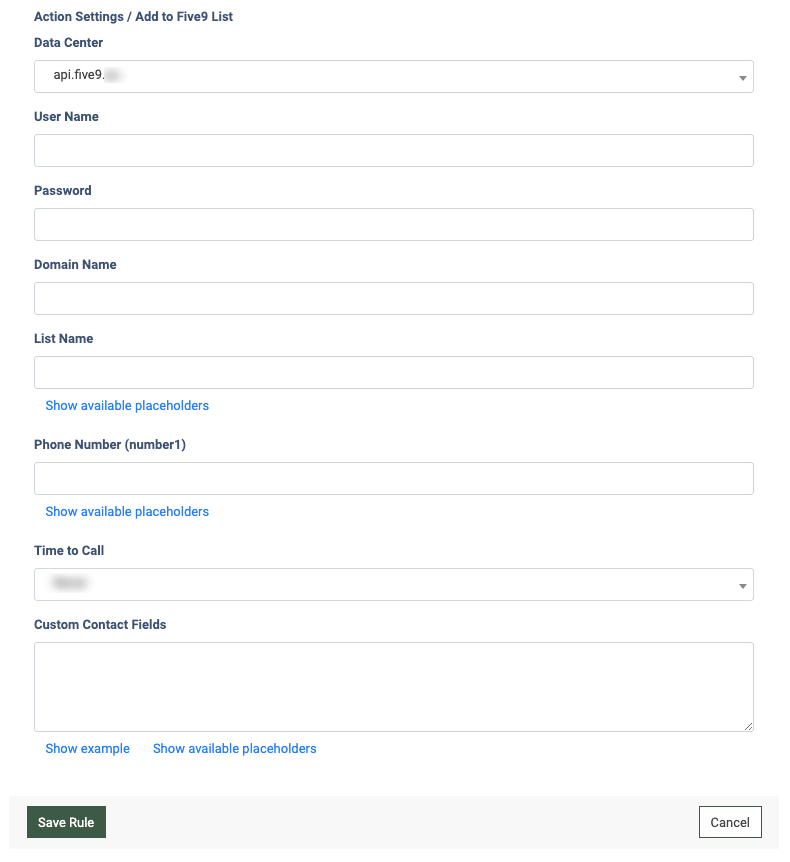
Task: Show available placeholders under List Name
Action: pyautogui.click(x=127, y=406)
